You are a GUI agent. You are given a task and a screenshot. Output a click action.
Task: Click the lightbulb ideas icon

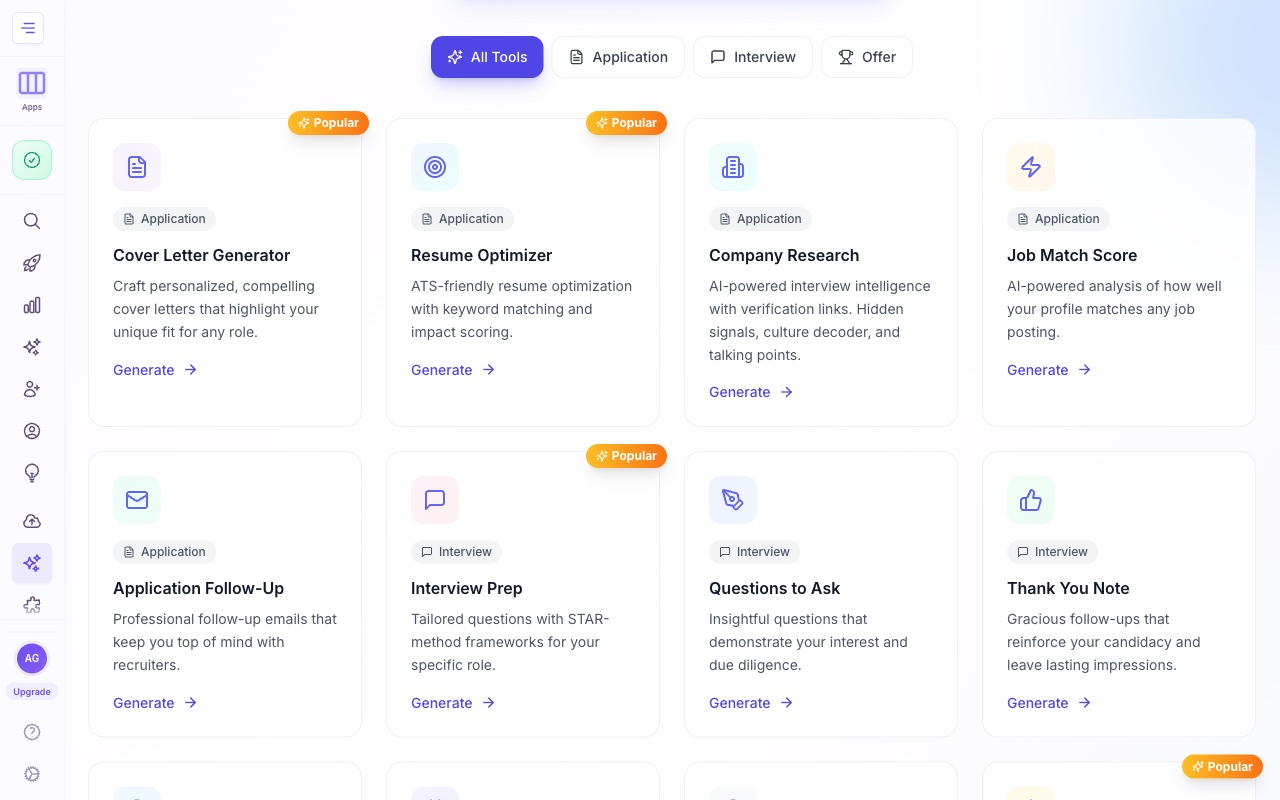point(32,473)
